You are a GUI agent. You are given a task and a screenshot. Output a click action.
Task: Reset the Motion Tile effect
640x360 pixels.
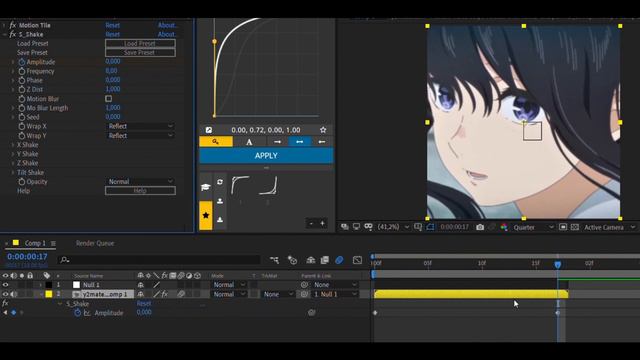112,25
